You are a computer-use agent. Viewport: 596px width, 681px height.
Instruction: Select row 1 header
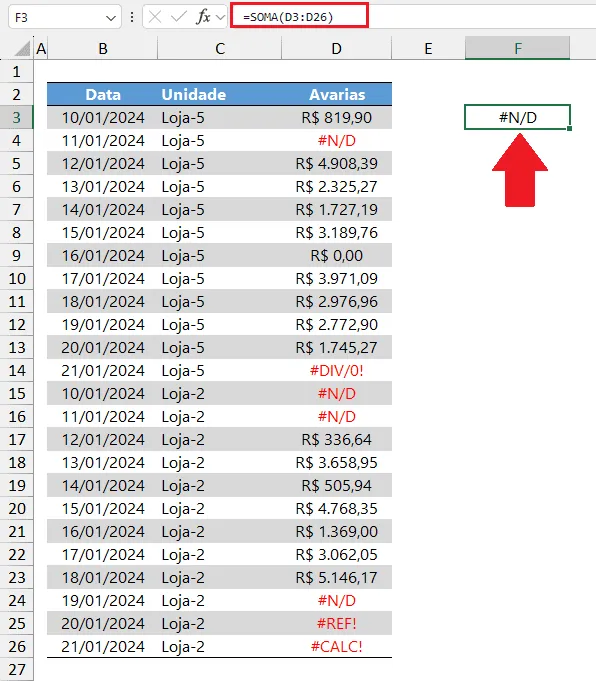pos(17,71)
